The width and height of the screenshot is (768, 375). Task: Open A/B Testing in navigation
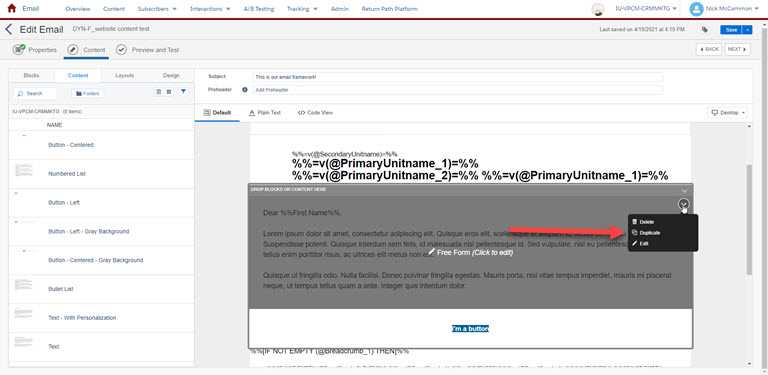point(259,9)
